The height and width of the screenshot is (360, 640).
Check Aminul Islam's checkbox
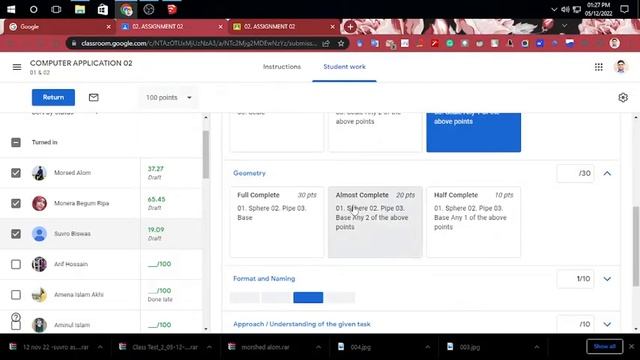[16, 325]
